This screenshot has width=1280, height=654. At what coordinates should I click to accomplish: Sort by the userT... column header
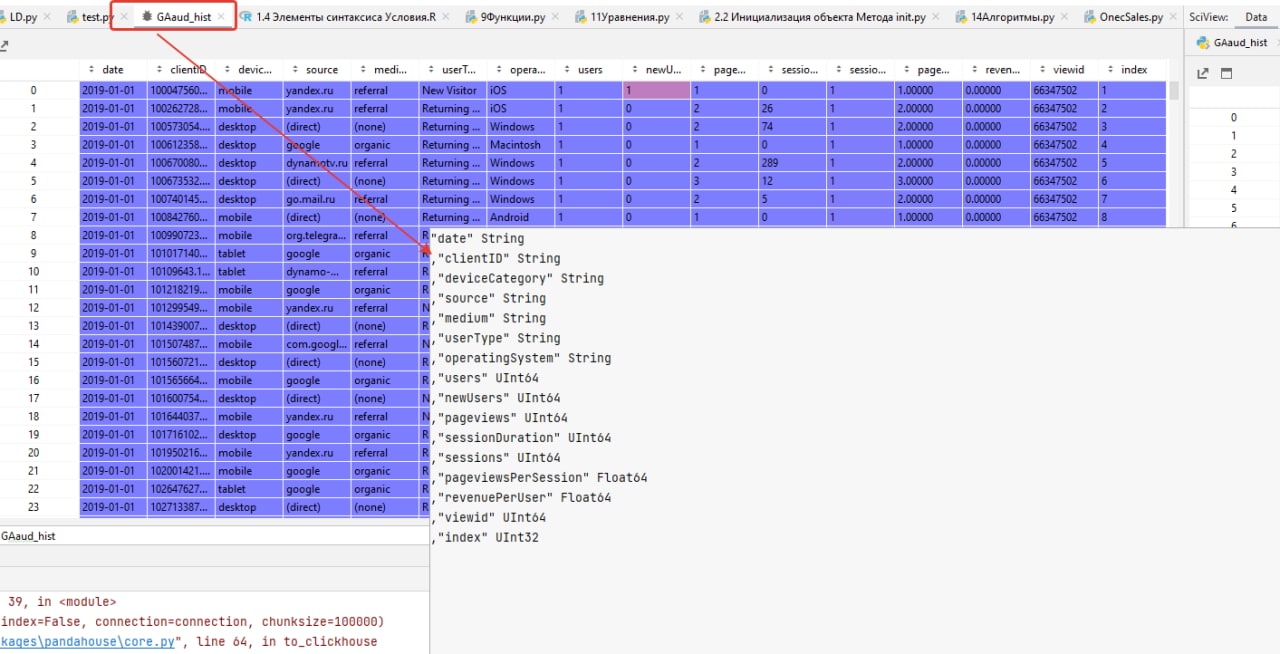pos(453,70)
